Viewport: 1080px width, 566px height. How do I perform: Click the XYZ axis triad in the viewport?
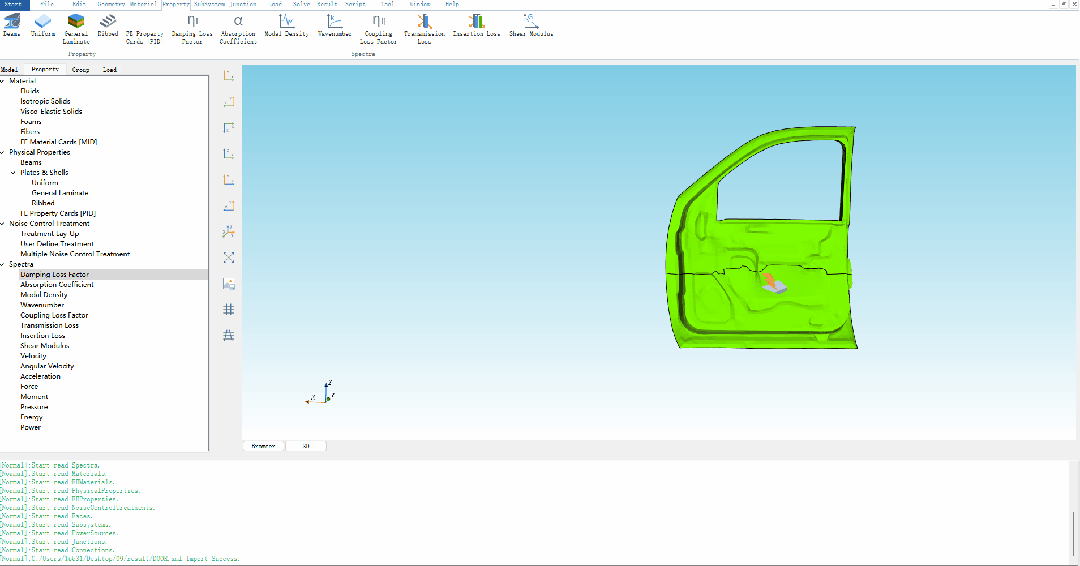[x=321, y=392]
